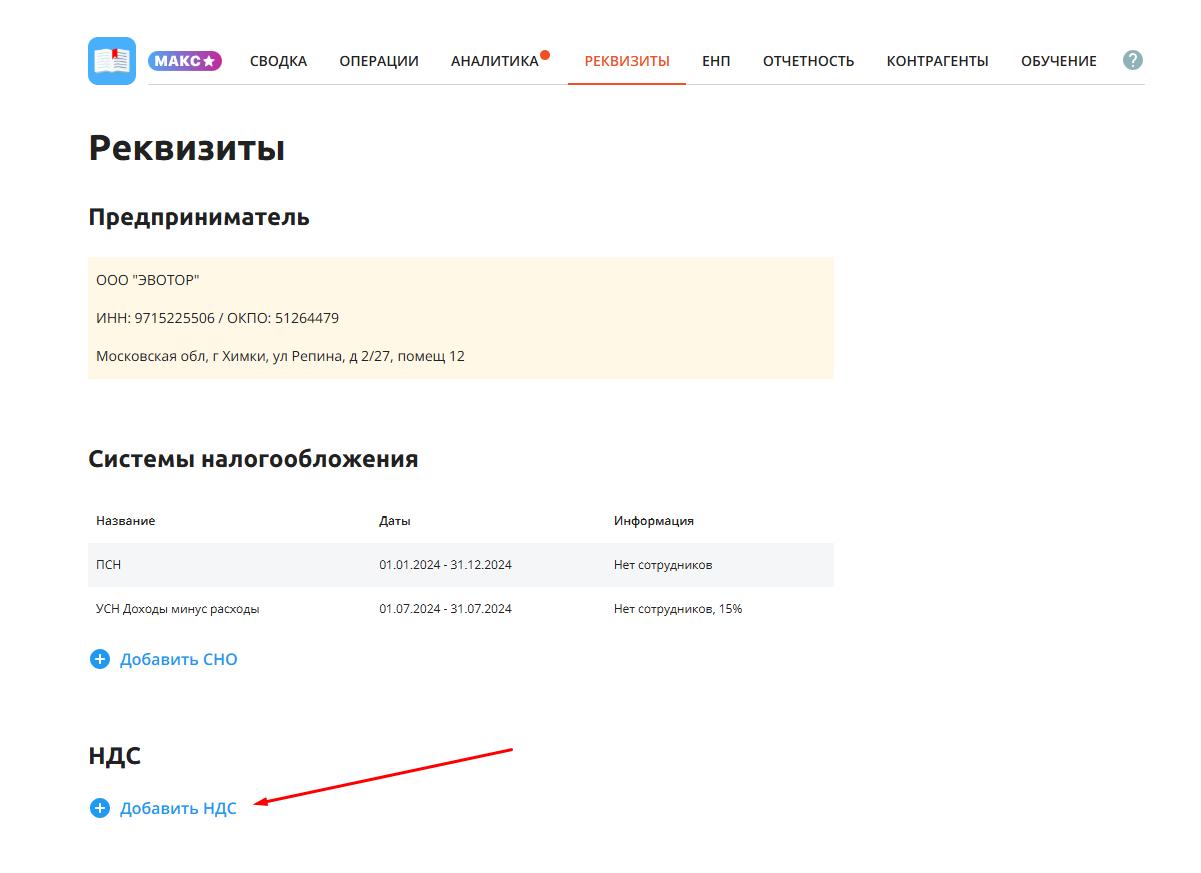This screenshot has height=873, width=1201.
Task: Click the Информация column header
Action: tap(654, 521)
